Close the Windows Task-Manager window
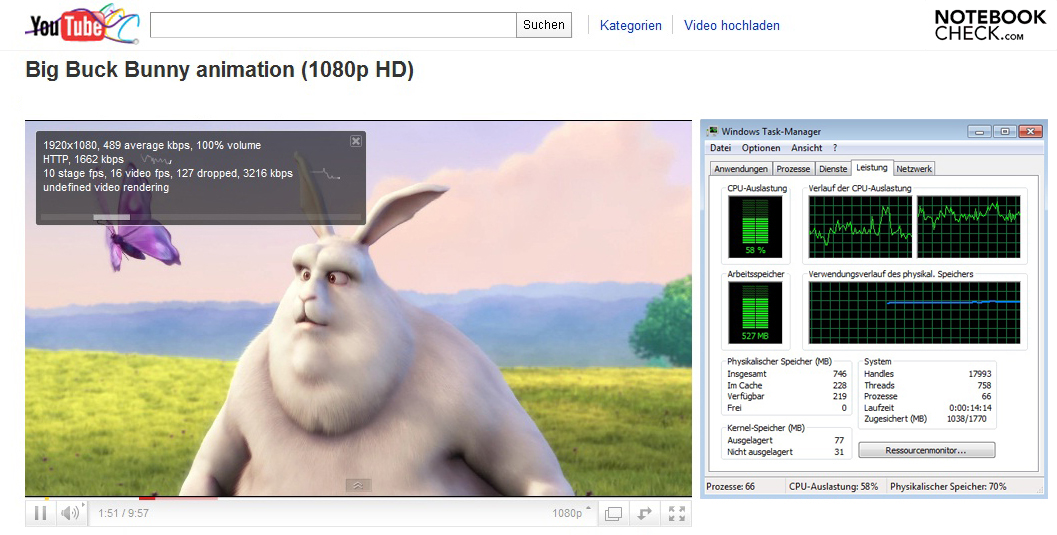The image size is (1057, 535). click(1030, 131)
